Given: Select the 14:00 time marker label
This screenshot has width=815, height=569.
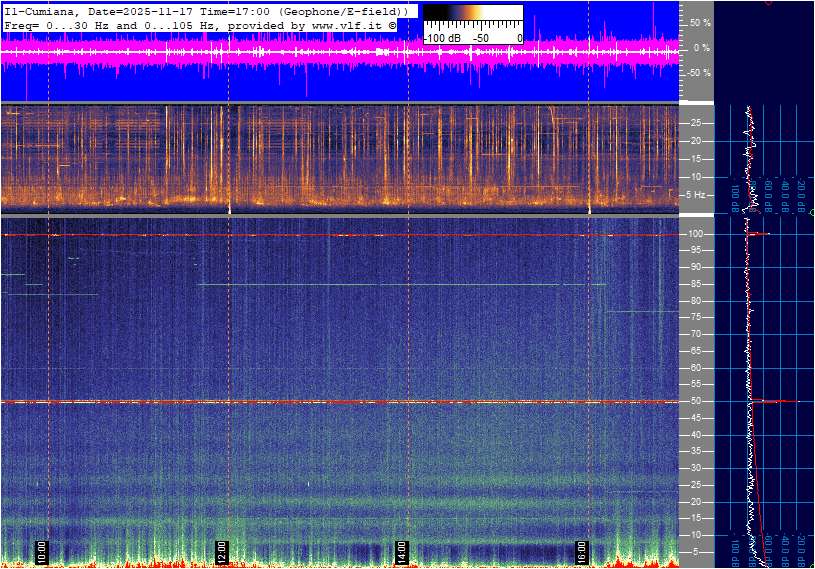Looking at the screenshot, I should (x=401, y=551).
